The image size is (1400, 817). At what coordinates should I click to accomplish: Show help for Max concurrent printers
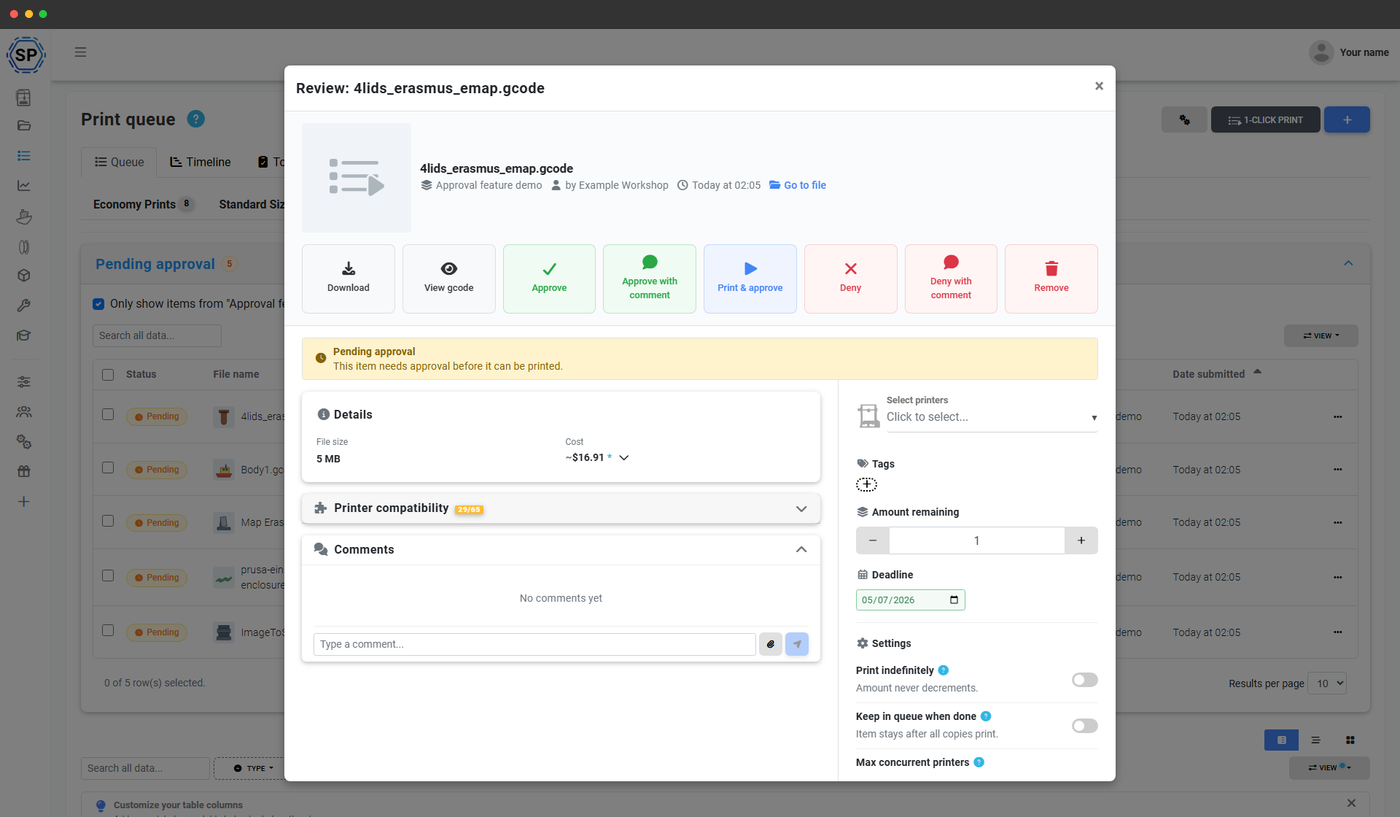tap(979, 762)
